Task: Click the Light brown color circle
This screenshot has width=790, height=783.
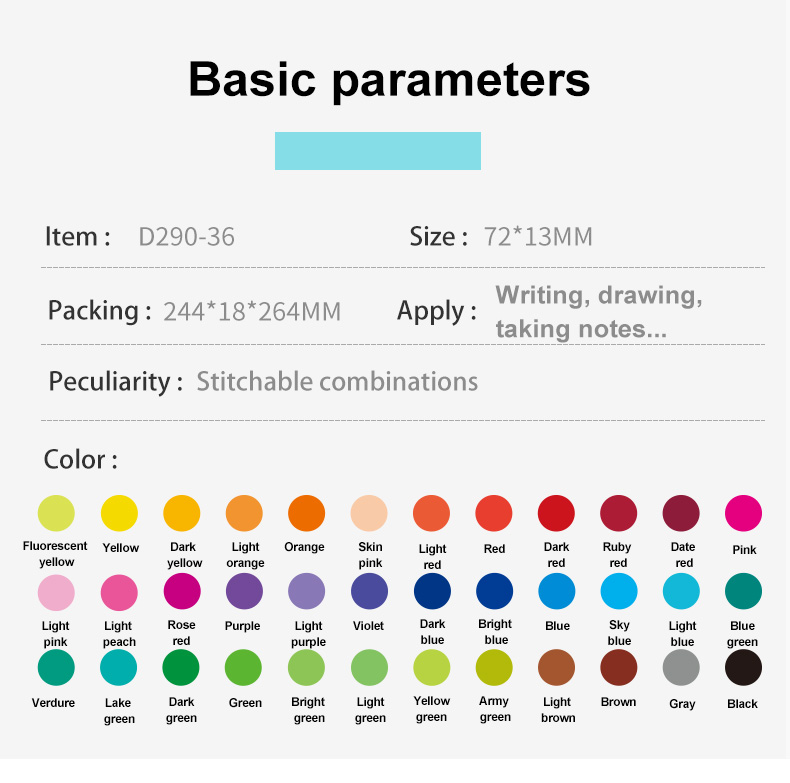Action: coord(556,668)
